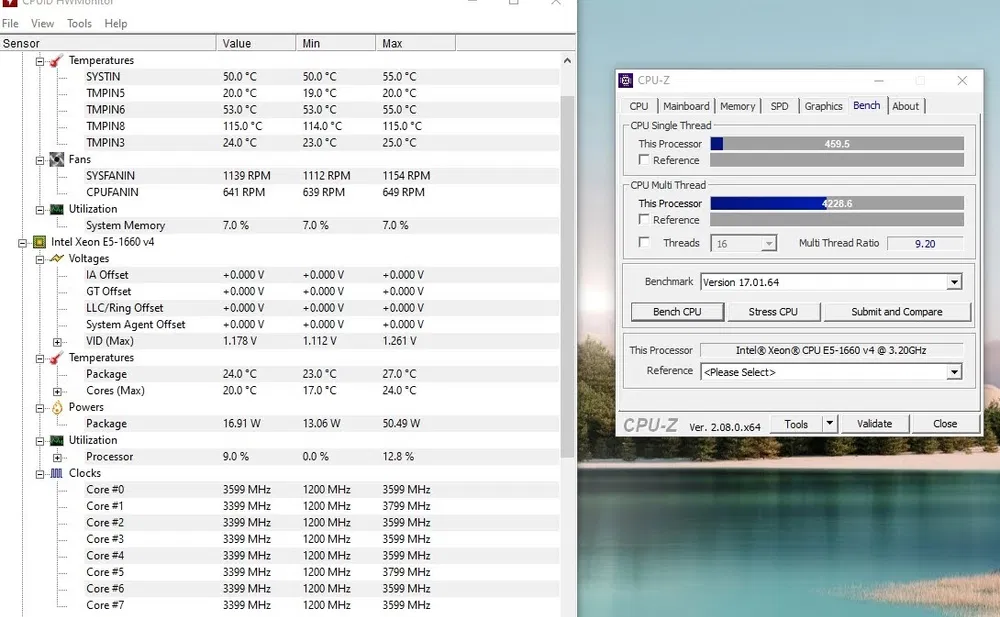Toggle Reference checkbox under CPU Multi Thread

[x=644, y=219]
